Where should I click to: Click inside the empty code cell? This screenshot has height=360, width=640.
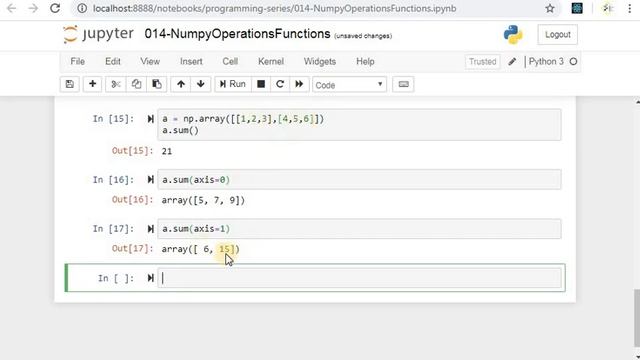pyautogui.click(x=359, y=278)
